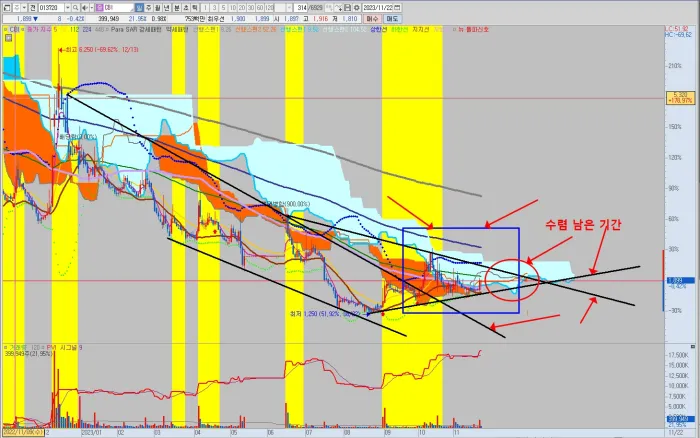The width and height of the screenshot is (700, 438).
Task: Click the purple stock market badge icon
Action: click(99, 8)
